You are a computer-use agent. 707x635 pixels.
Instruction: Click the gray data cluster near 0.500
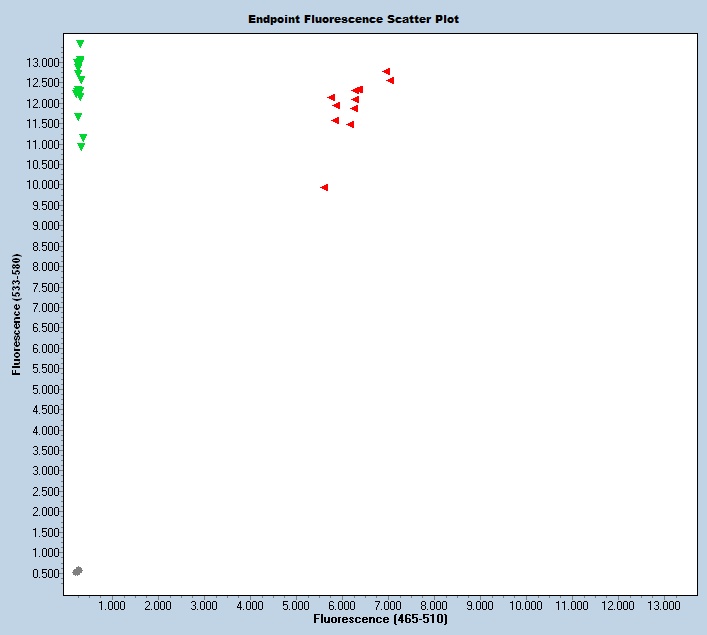(x=77, y=571)
